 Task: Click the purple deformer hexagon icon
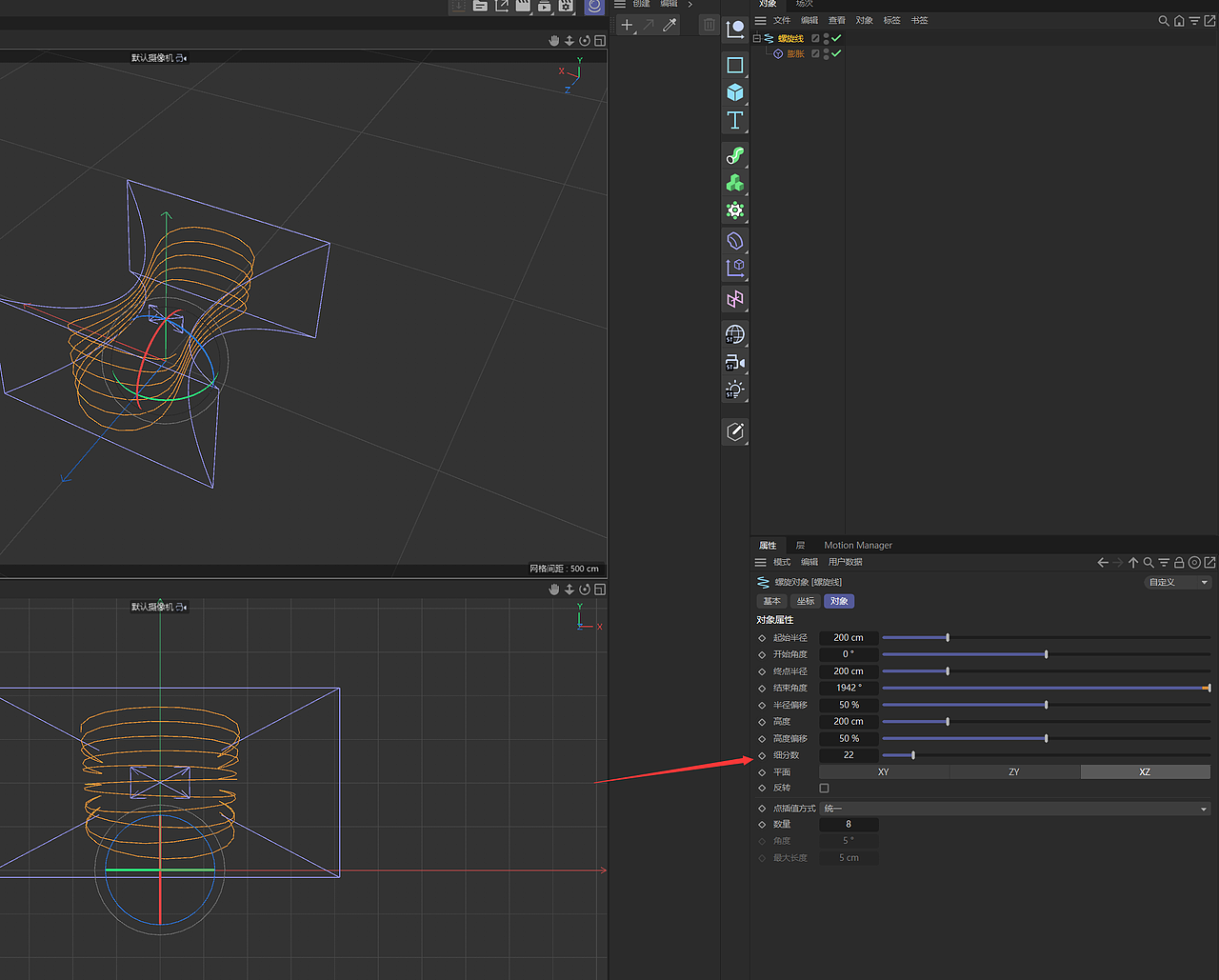(x=735, y=240)
